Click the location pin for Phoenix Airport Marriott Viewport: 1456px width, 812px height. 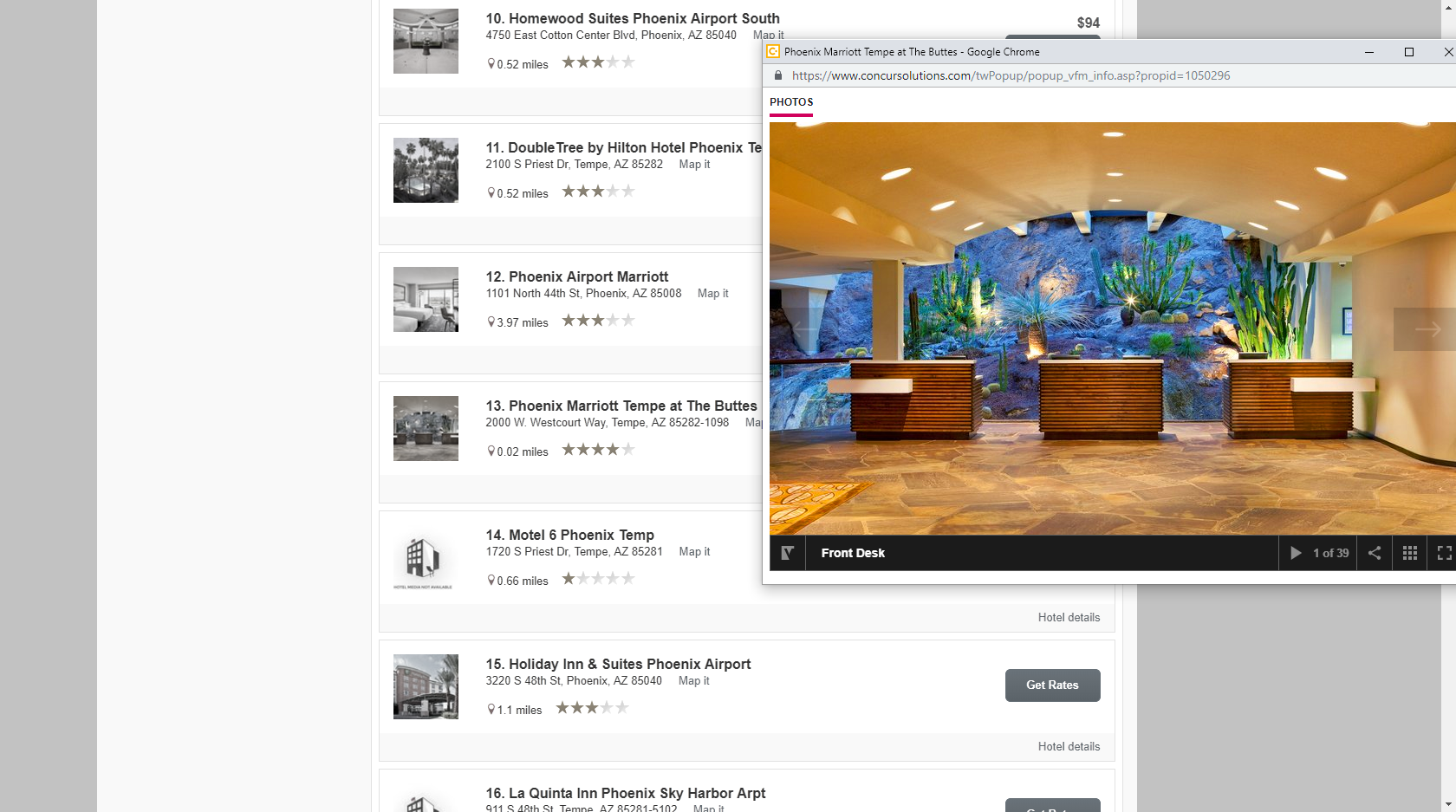491,322
